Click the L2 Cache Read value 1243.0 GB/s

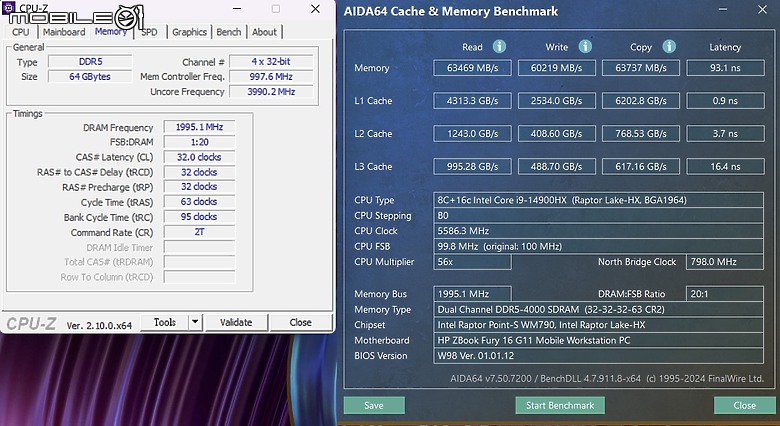472,133
